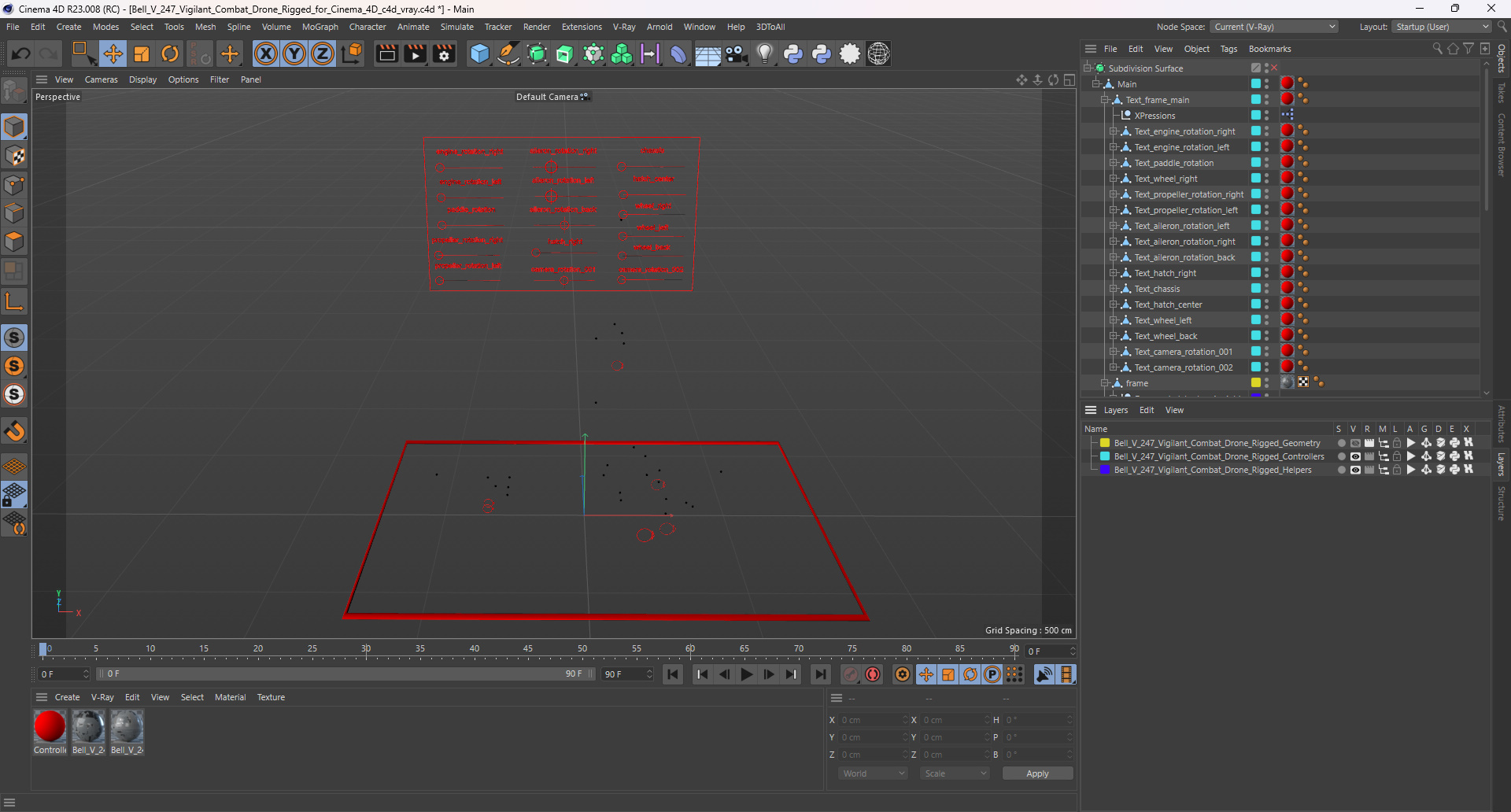Click the Apply button

tap(1037, 773)
